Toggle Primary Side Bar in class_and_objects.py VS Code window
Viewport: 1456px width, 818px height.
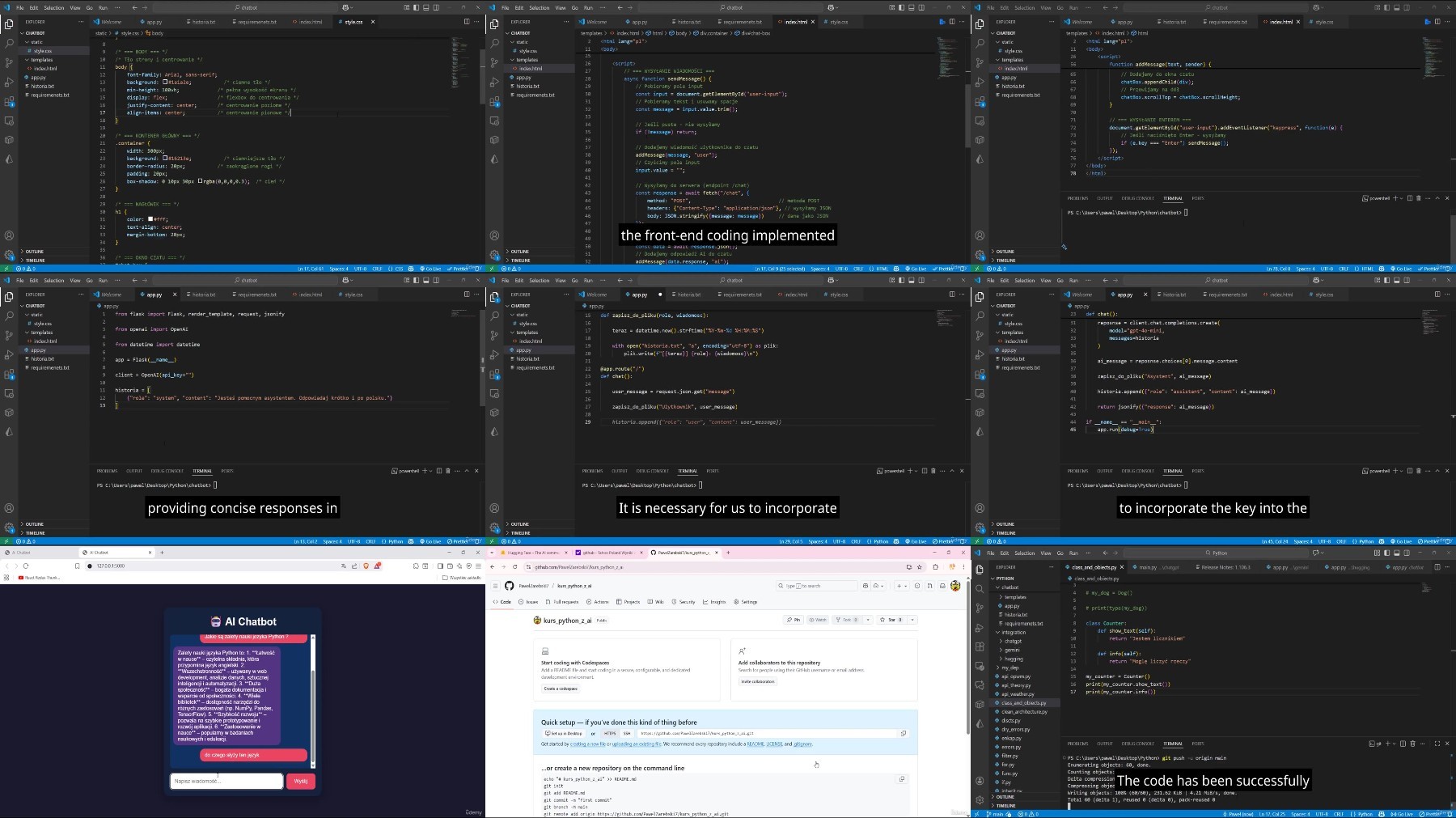point(1386,553)
